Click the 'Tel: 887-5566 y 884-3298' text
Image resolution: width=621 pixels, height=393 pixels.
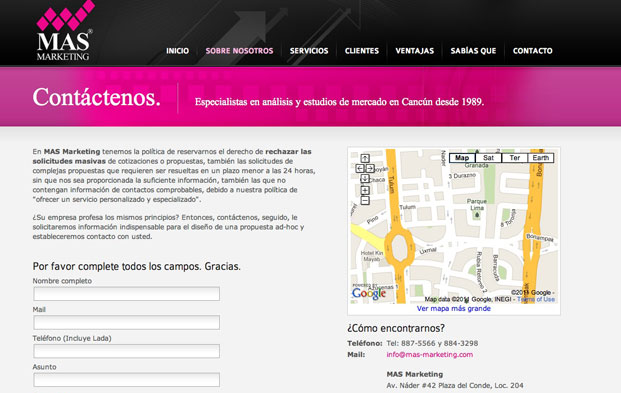point(432,343)
